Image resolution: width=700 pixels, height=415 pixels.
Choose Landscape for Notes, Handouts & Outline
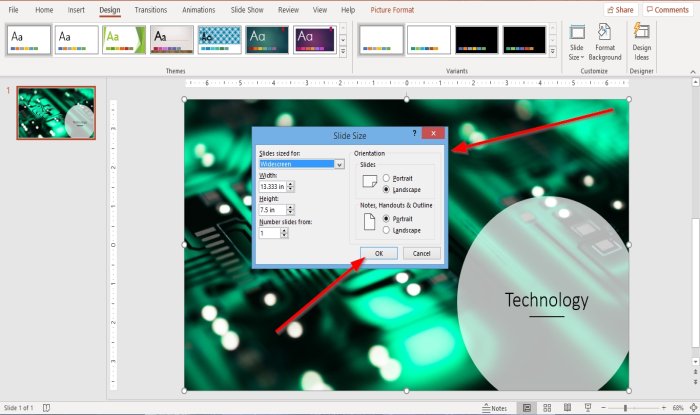tap(386, 230)
